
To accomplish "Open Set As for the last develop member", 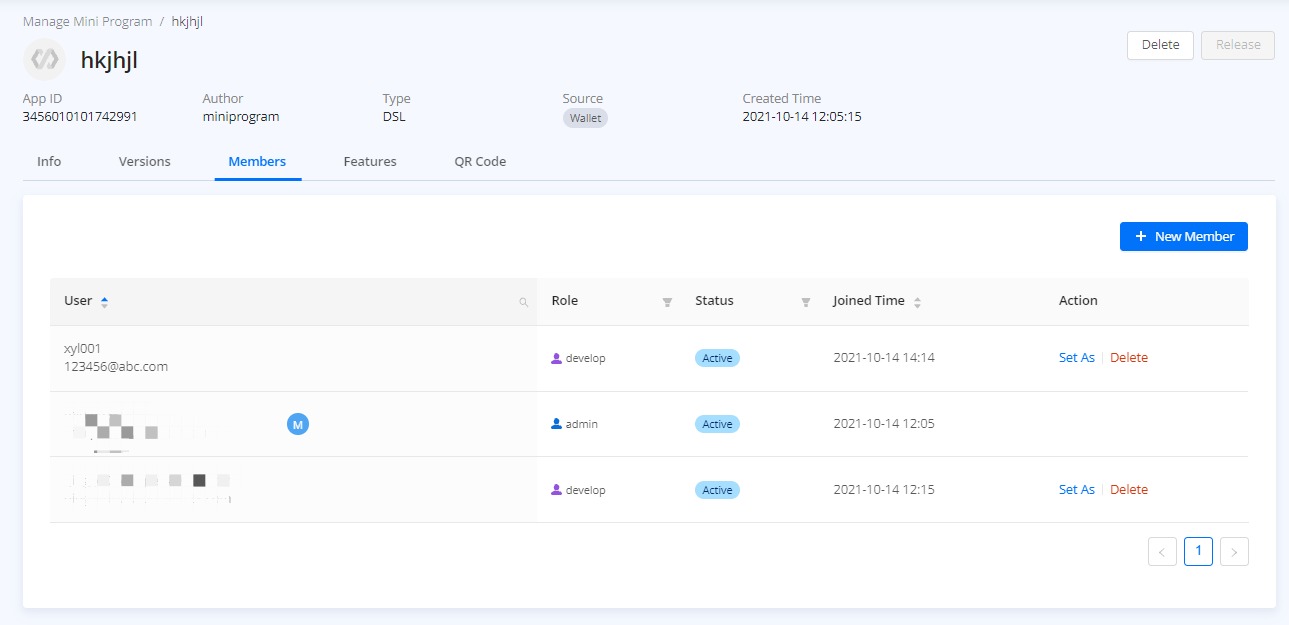I will 1076,490.
